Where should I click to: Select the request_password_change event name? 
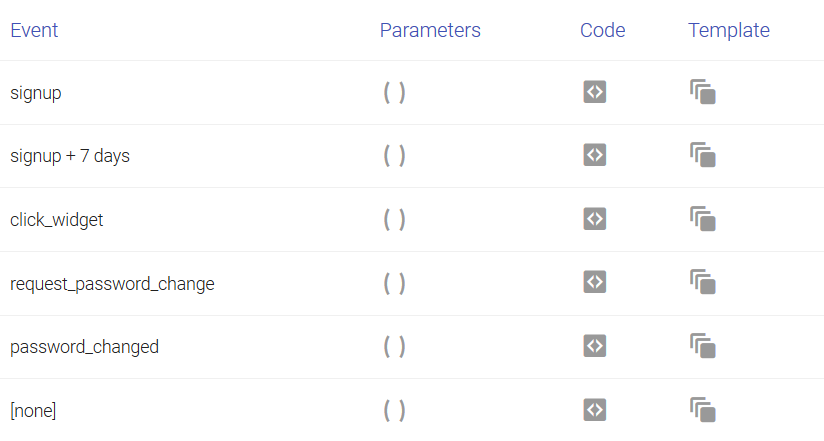[112, 284]
